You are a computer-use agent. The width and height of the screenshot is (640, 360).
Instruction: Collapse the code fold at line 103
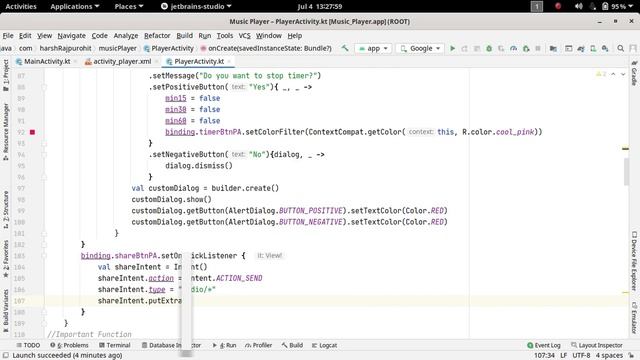pos(44,256)
